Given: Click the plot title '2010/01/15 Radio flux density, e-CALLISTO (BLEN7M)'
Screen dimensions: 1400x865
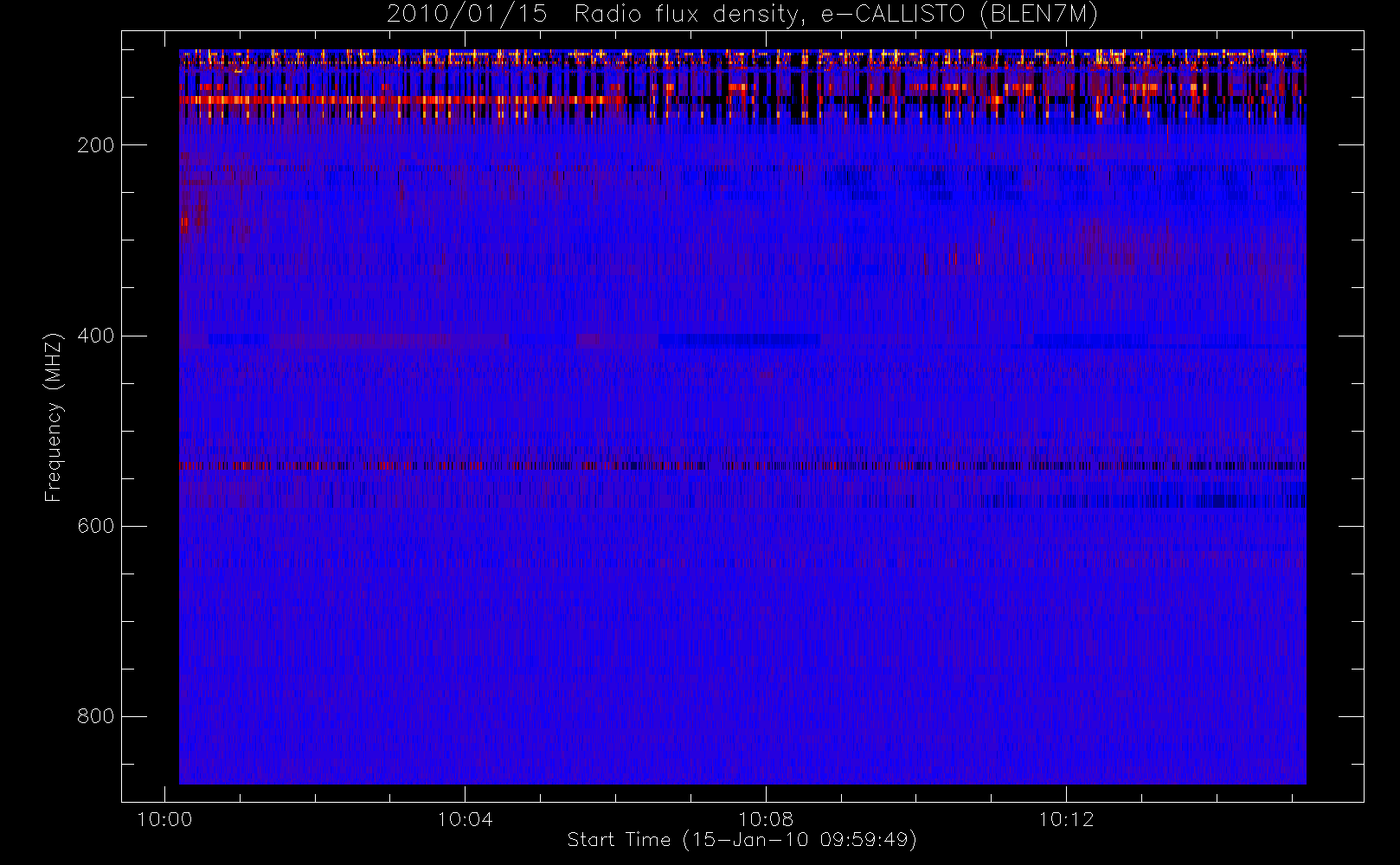Looking at the screenshot, I should tap(742, 15).
